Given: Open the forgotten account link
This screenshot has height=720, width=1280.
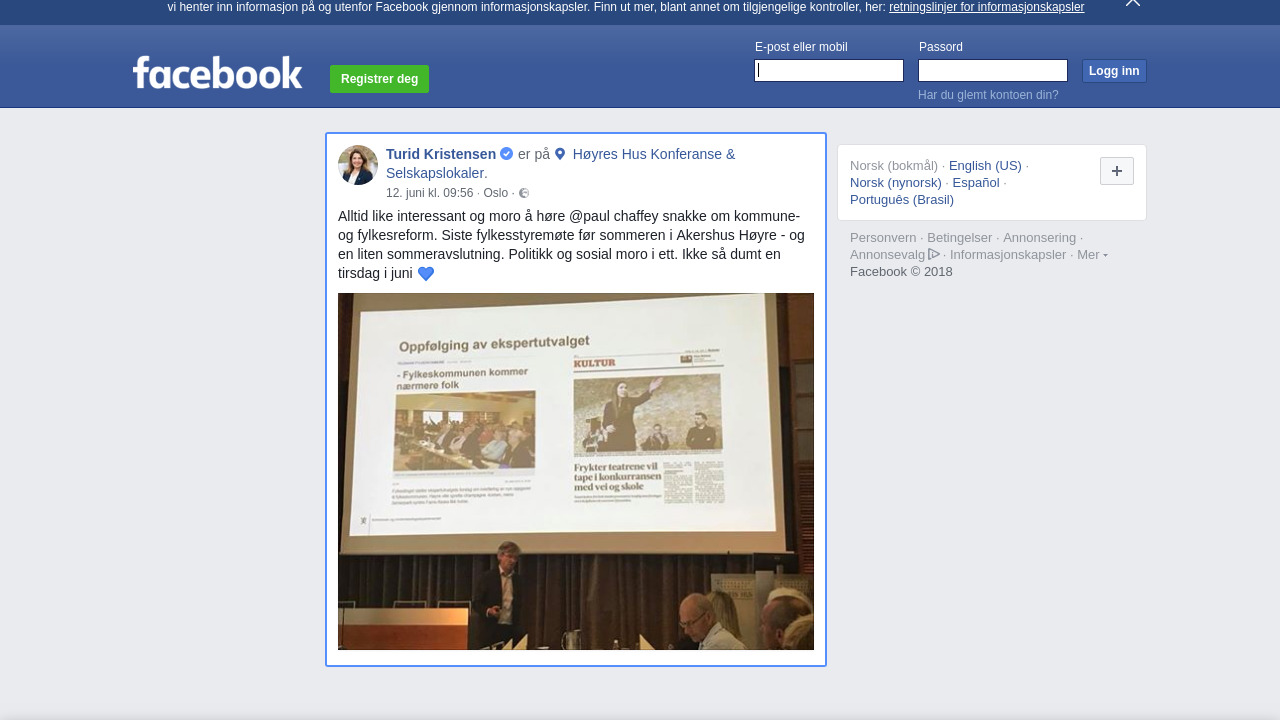Looking at the screenshot, I should 987,95.
